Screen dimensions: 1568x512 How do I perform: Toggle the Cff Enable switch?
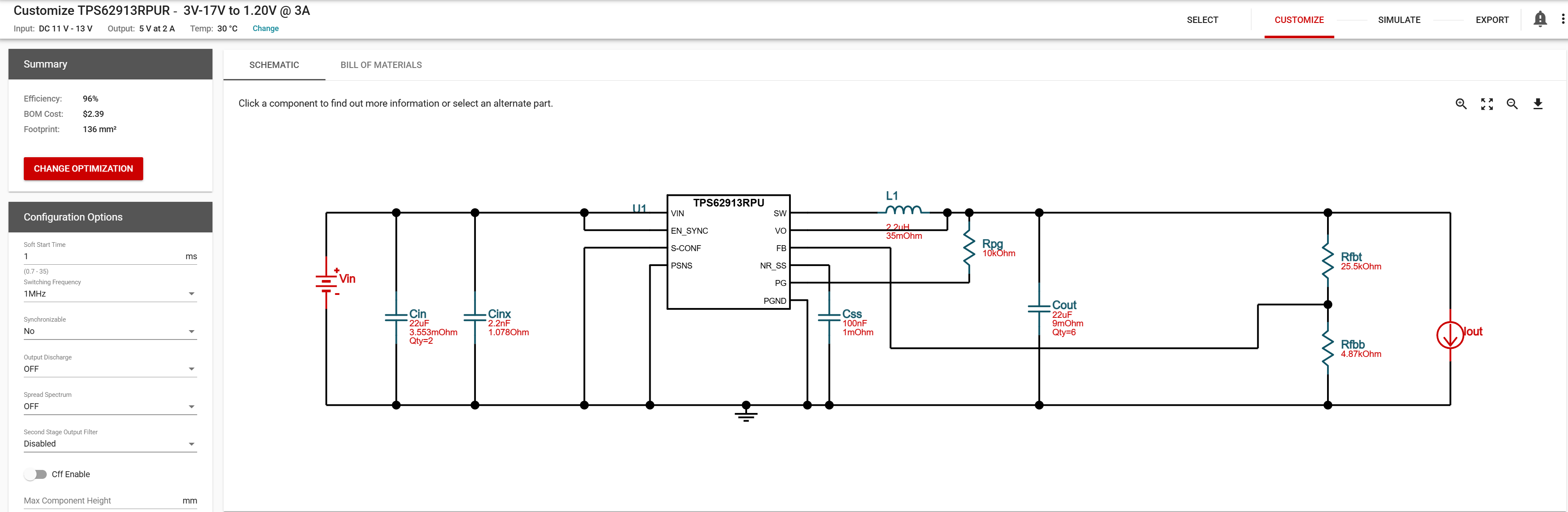[x=36, y=474]
